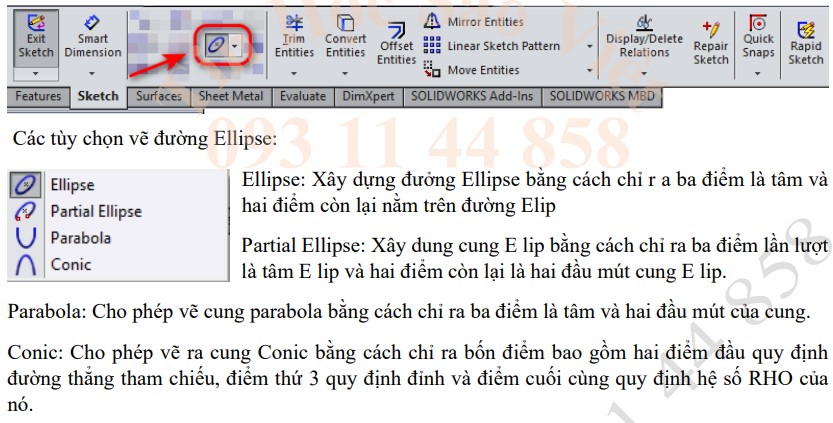Open the SOLIDWORKS MBD tab

tap(602, 97)
